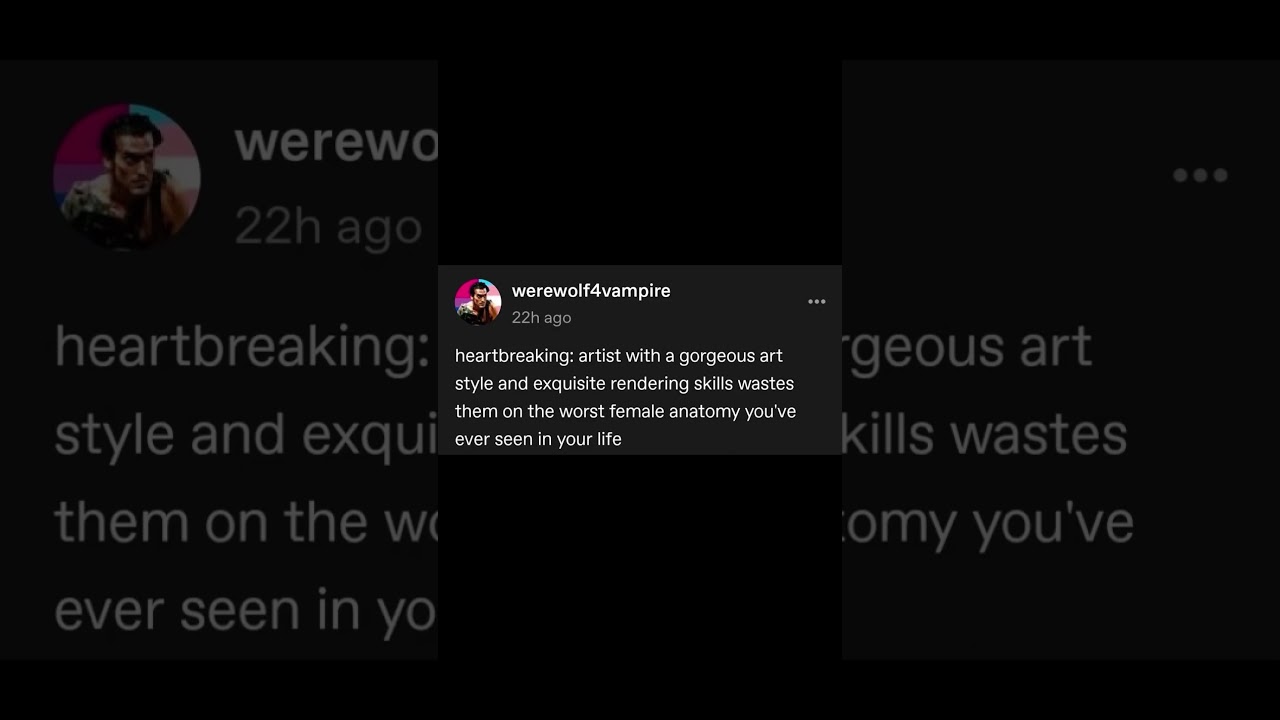Click the post line starting "heartbreaking: artist"
The image size is (1280, 720).
619,356
